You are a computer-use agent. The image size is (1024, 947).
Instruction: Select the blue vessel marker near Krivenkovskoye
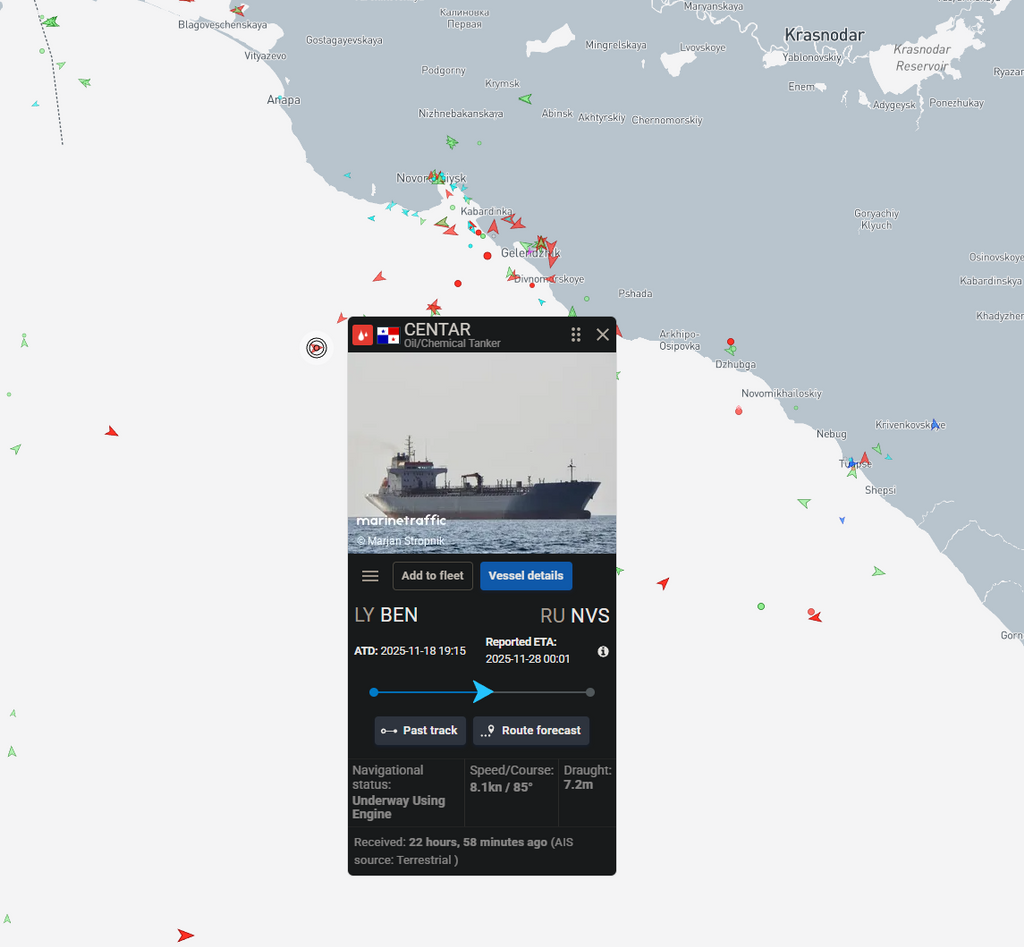(x=935, y=425)
